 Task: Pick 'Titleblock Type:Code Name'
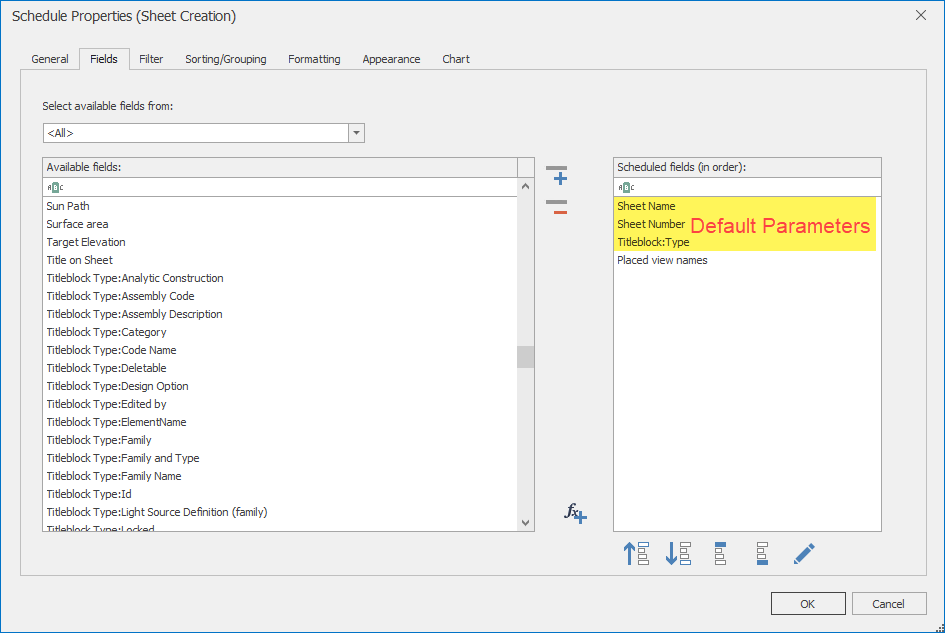click(x=280, y=350)
